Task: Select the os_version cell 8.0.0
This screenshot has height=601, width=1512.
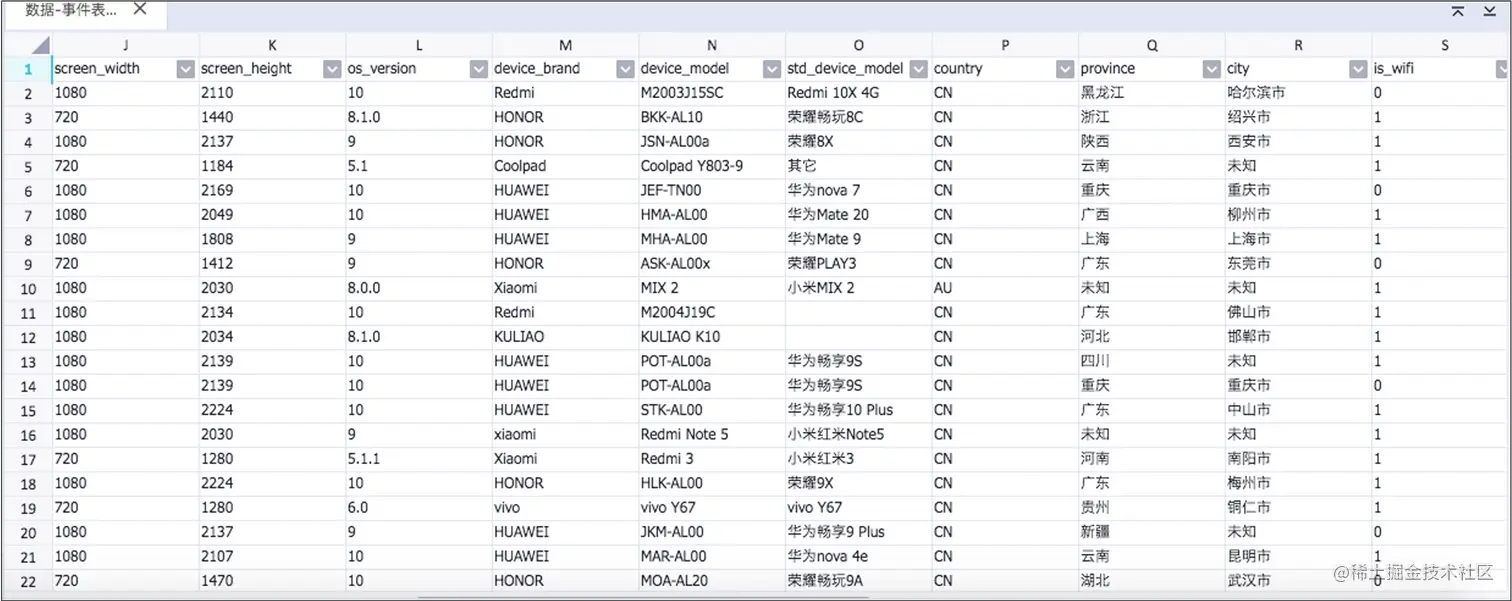Action: pos(419,288)
